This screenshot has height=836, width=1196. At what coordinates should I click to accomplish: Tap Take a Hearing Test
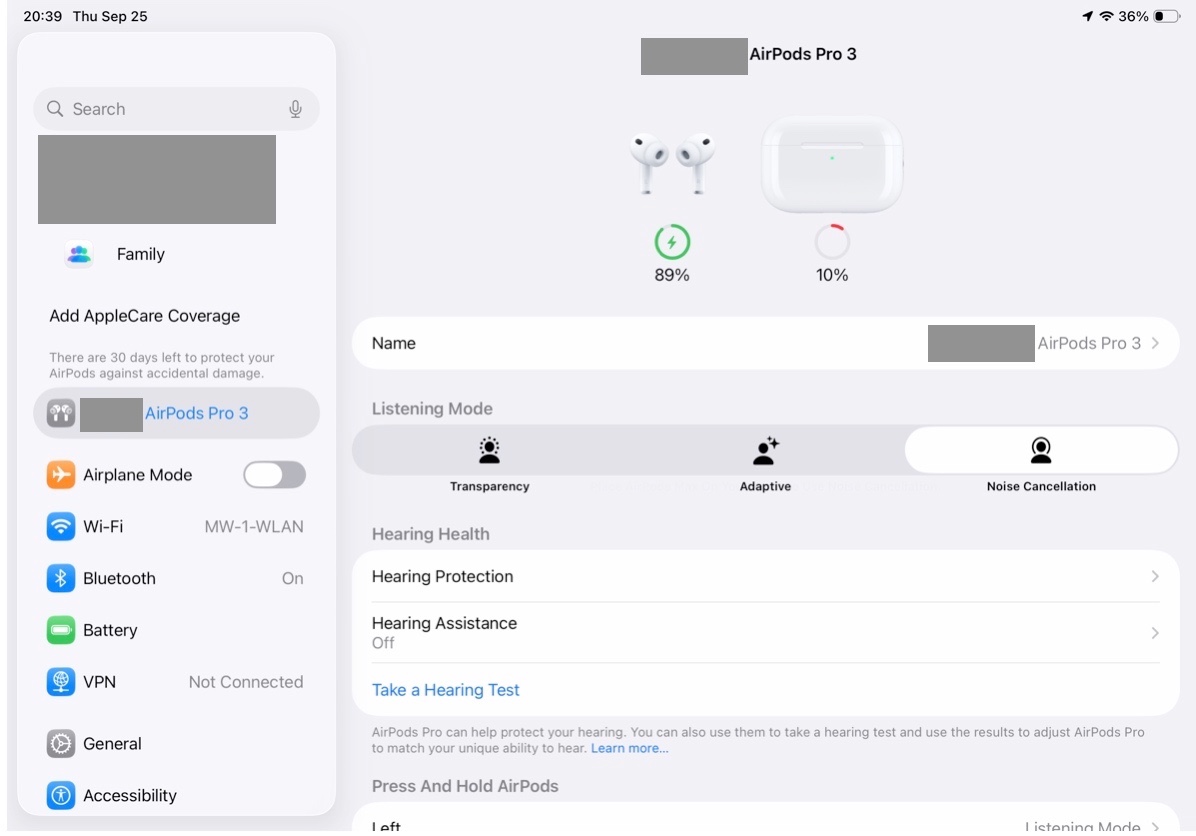[x=445, y=690]
